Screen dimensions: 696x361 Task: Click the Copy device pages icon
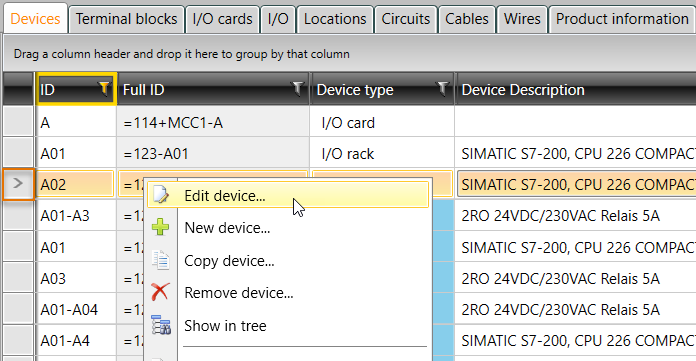tap(160, 260)
